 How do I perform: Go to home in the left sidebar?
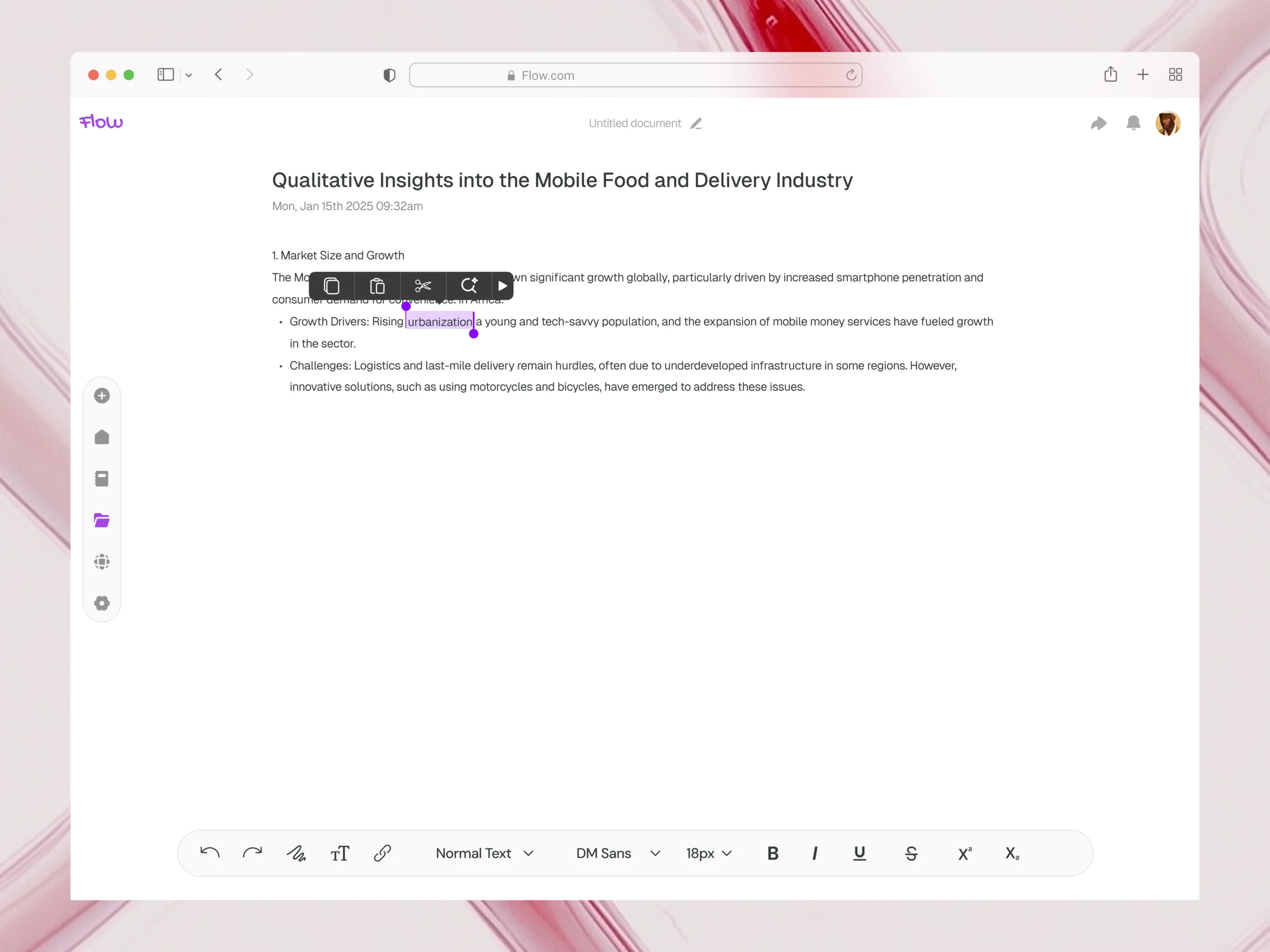tap(102, 437)
